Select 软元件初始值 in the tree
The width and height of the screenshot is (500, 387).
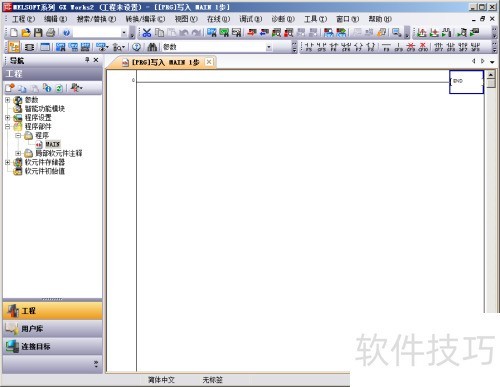tap(45, 171)
